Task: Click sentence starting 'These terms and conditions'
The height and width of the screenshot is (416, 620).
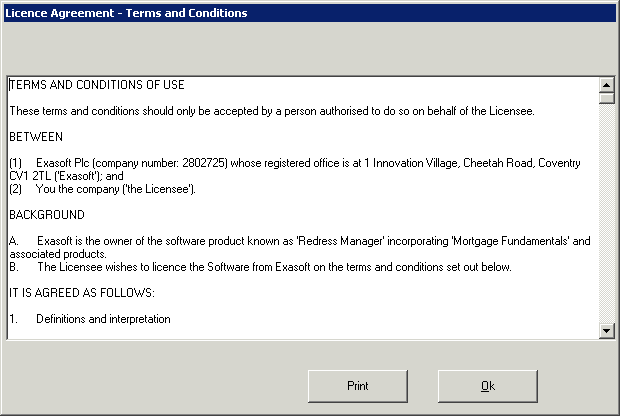Action: click(x=272, y=111)
